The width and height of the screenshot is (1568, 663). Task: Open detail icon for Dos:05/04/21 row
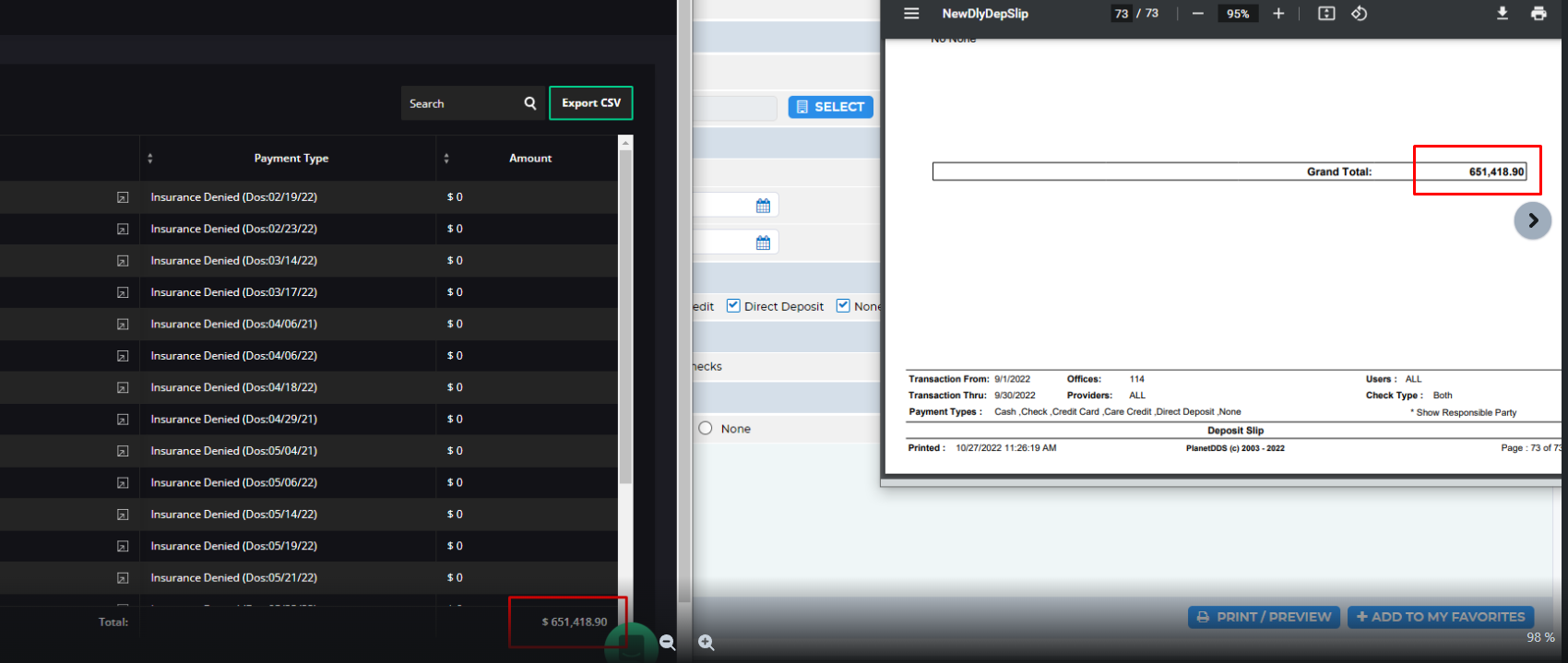point(123,451)
